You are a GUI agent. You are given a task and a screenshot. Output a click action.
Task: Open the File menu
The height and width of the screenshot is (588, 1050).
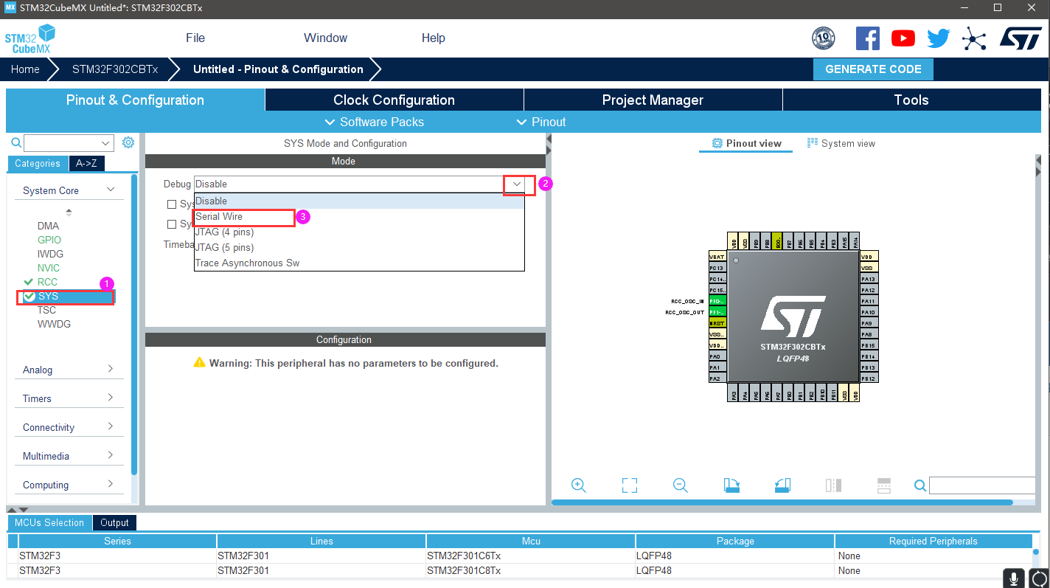pyautogui.click(x=195, y=38)
